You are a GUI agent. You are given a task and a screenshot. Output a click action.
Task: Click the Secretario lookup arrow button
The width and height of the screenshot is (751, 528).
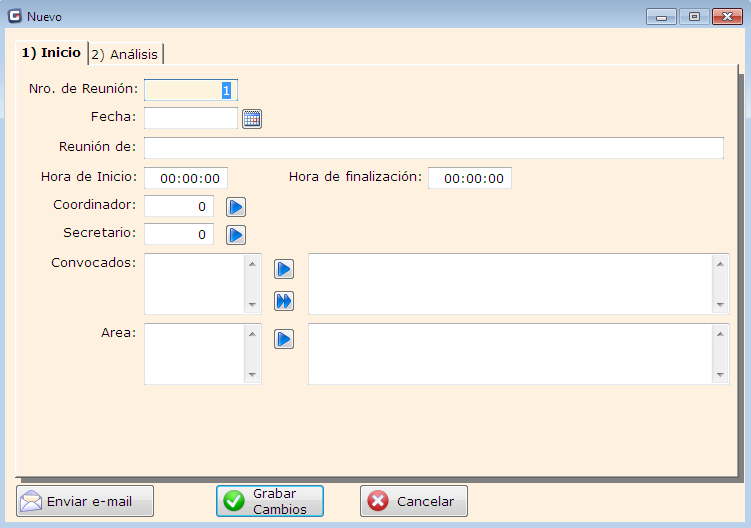tap(235, 235)
